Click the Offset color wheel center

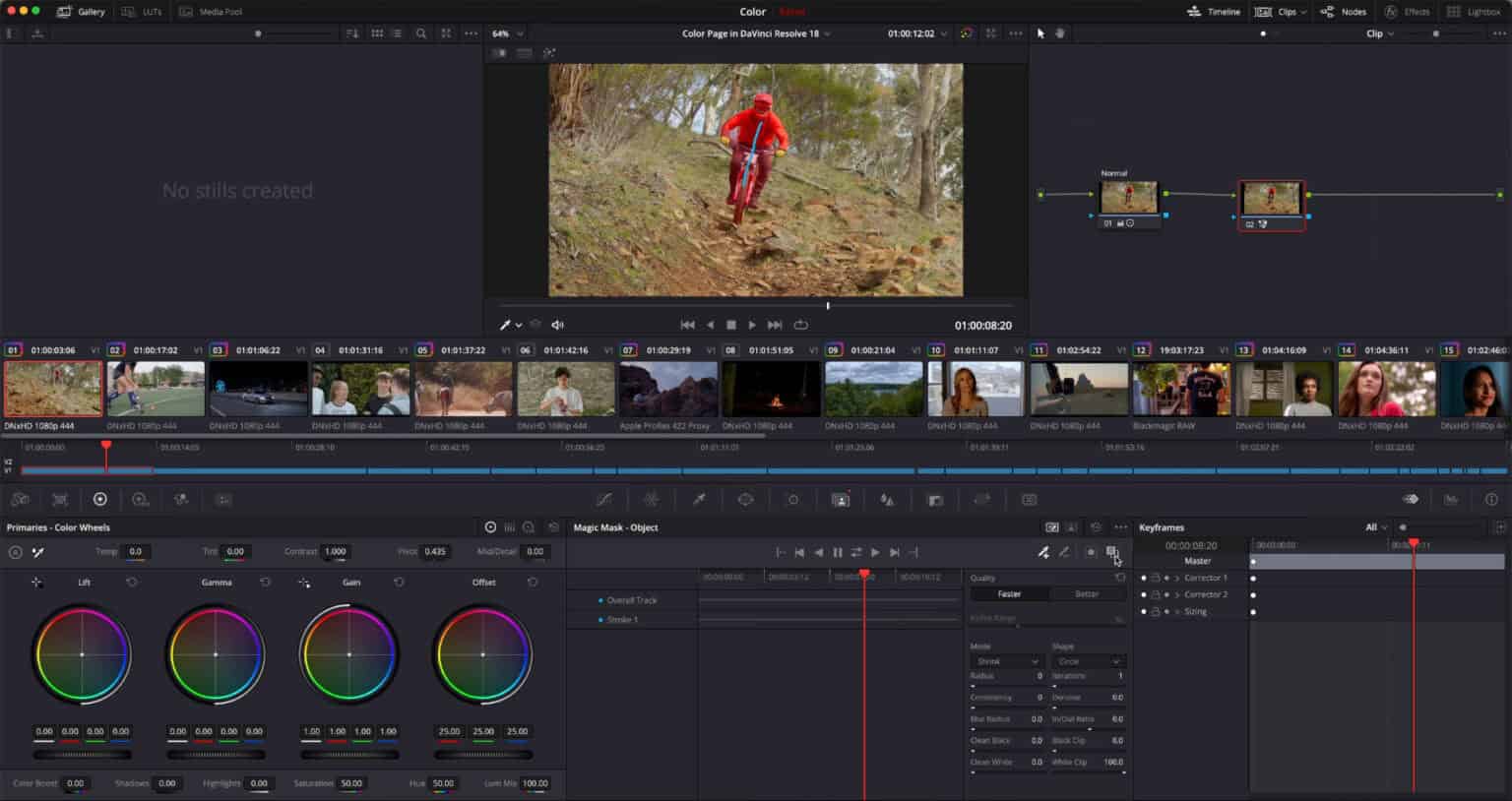[482, 654]
